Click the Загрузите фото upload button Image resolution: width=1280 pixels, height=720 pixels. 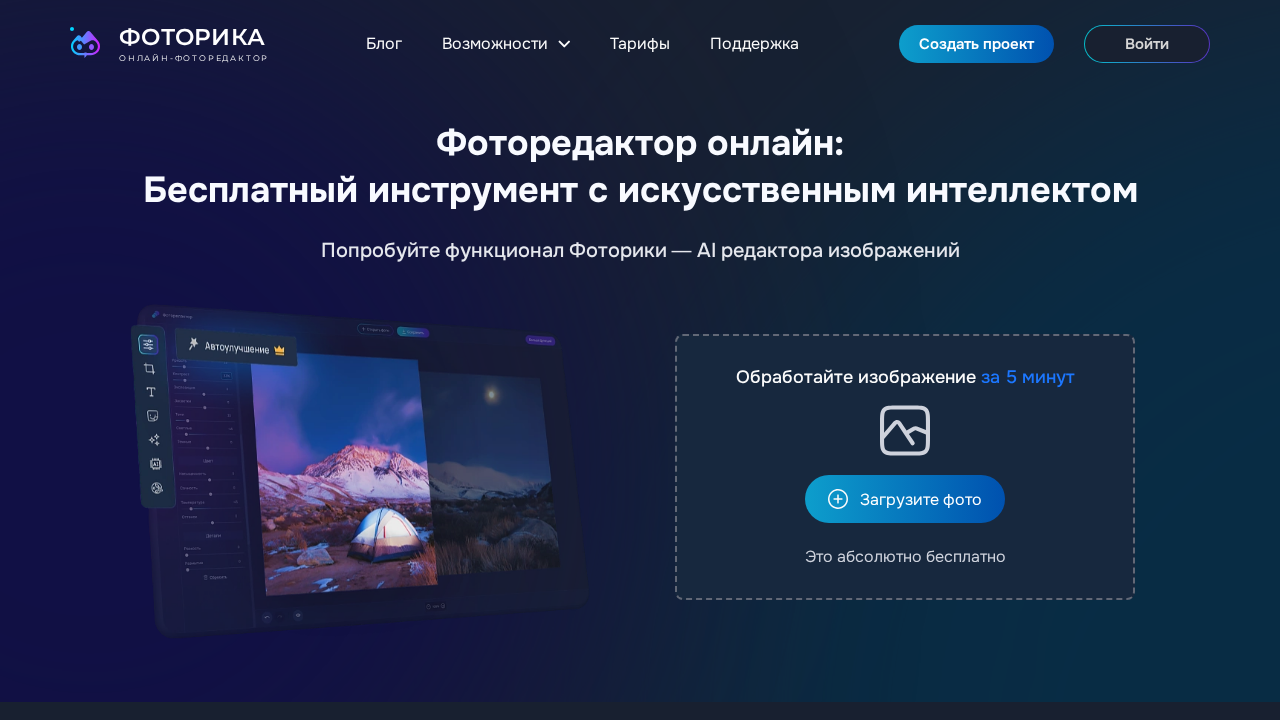click(x=904, y=499)
